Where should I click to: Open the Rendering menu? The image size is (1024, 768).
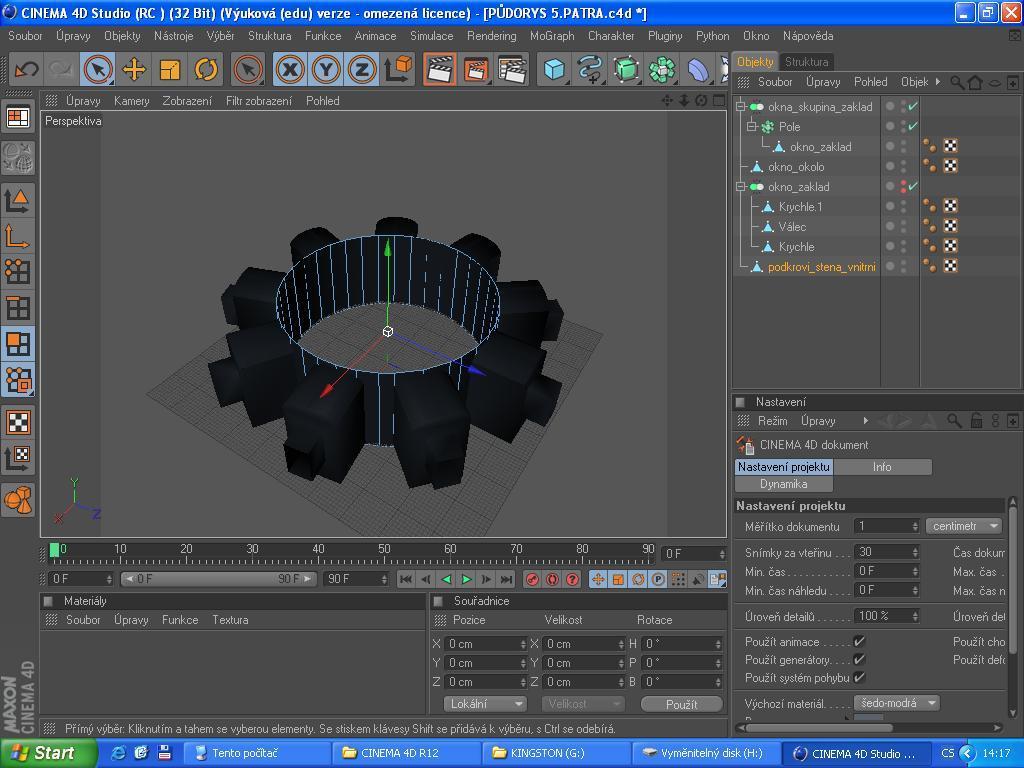[491, 36]
